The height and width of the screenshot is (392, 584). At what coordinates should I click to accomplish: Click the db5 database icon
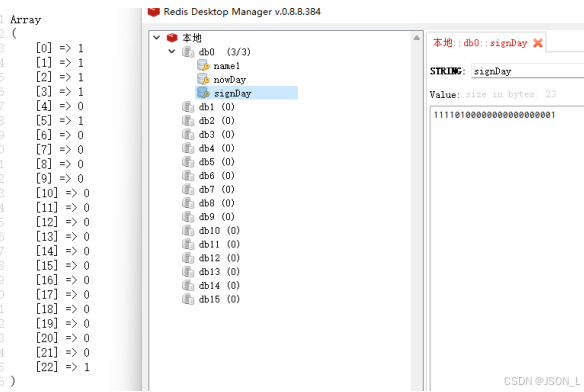point(188,162)
